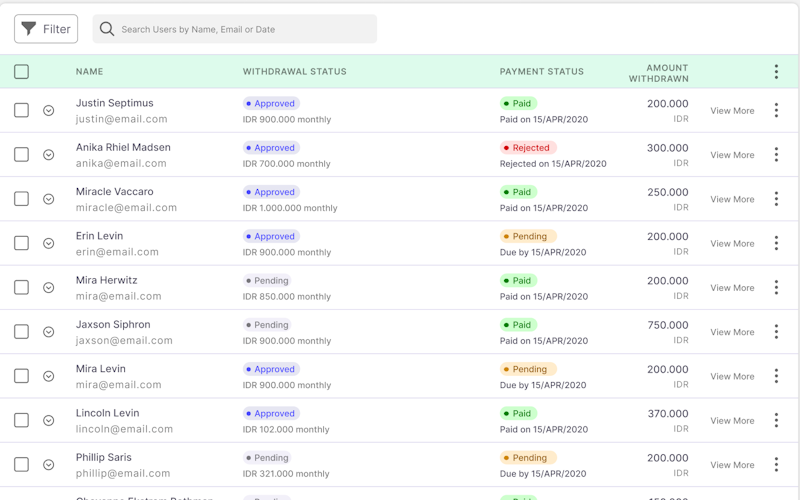The width and height of the screenshot is (800, 500).
Task: Open three-dot menu for Justin Septimus
Action: coord(776,111)
